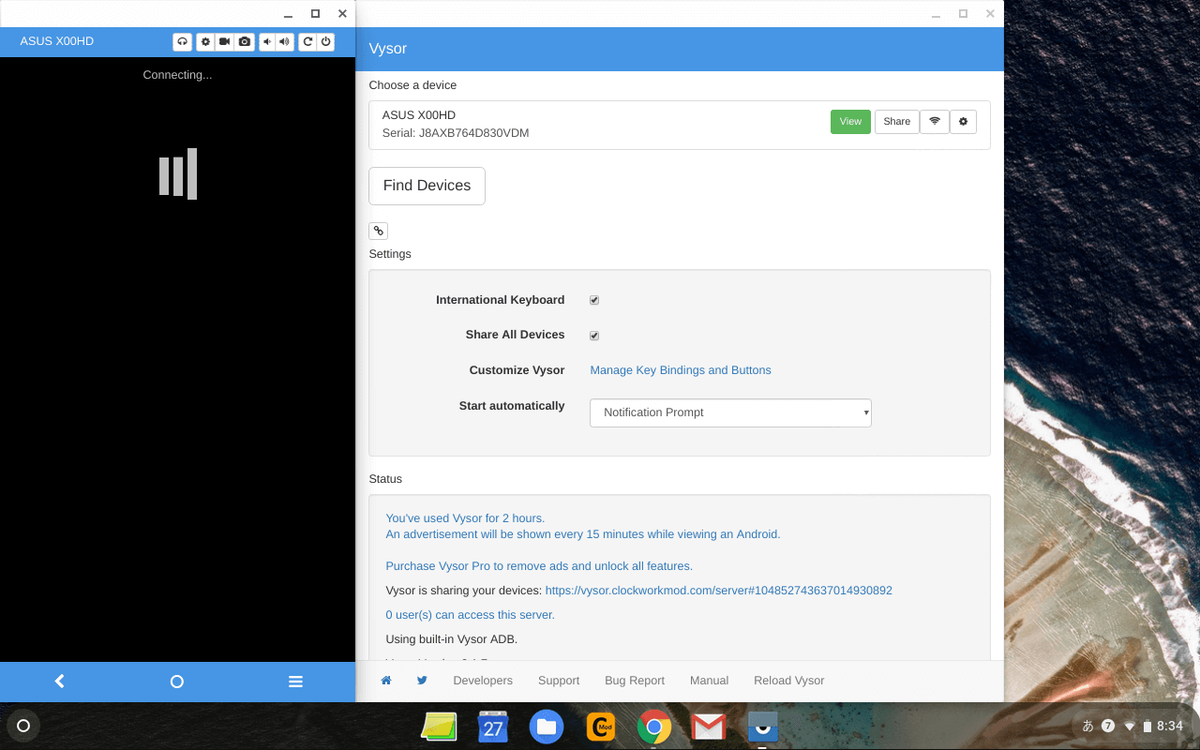Click the used Vysor for 2 hours message
This screenshot has width=1200, height=750.
(x=465, y=518)
